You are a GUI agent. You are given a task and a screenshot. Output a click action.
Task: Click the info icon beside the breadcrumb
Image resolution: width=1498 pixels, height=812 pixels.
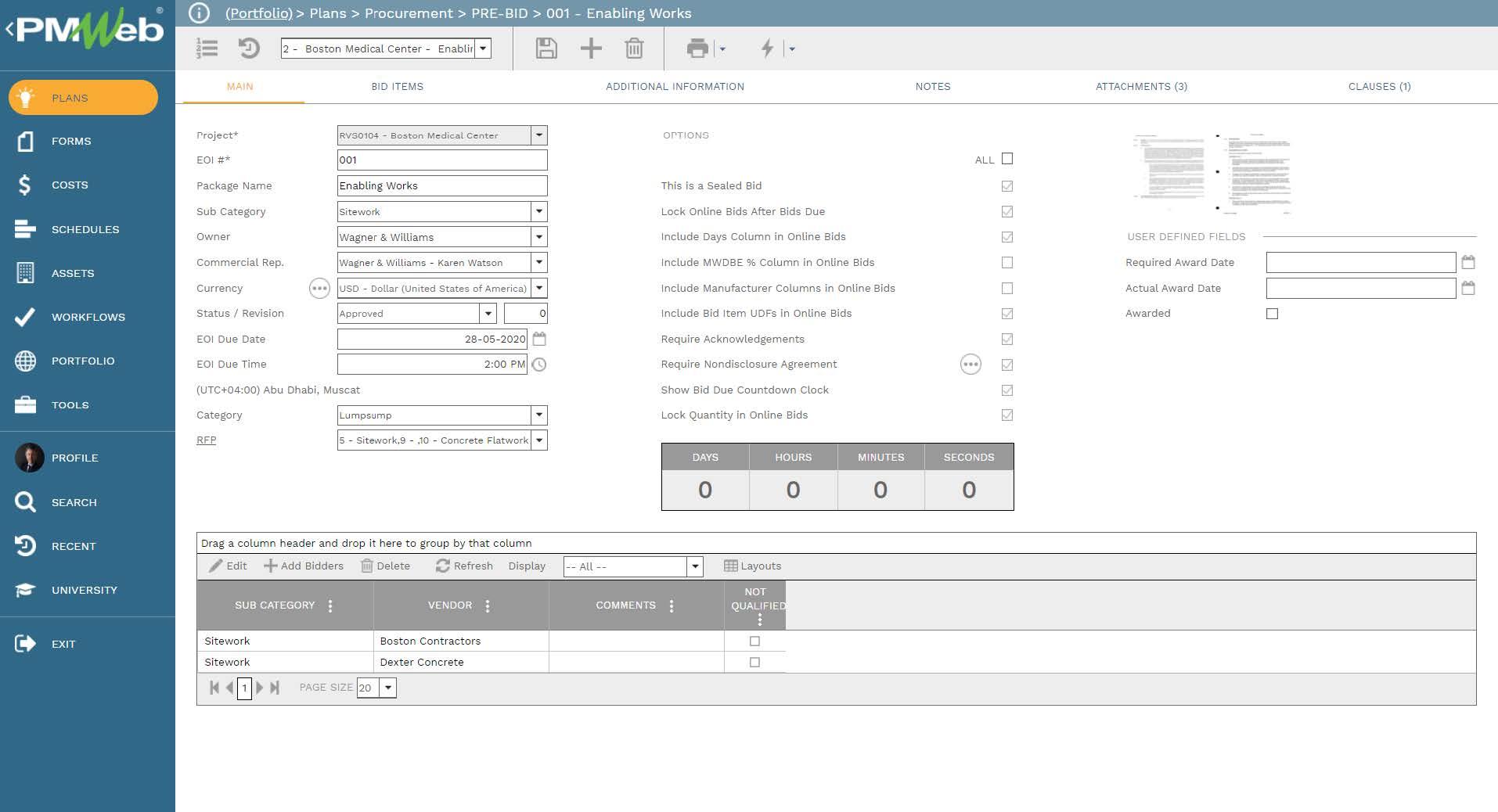200,13
